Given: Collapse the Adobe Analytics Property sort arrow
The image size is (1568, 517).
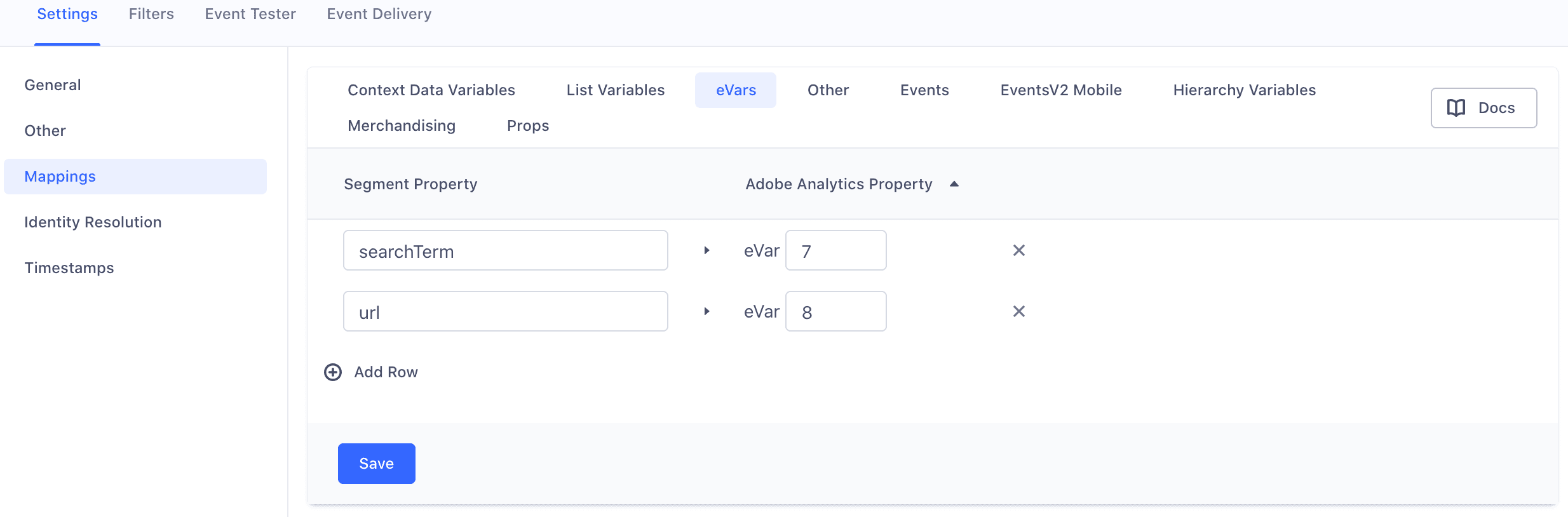Looking at the screenshot, I should 954,184.
